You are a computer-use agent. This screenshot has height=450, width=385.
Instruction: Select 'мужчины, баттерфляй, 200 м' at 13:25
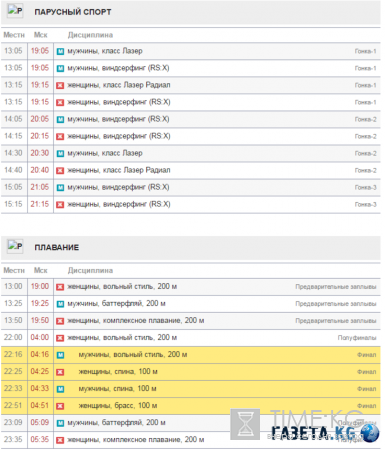click(x=117, y=303)
